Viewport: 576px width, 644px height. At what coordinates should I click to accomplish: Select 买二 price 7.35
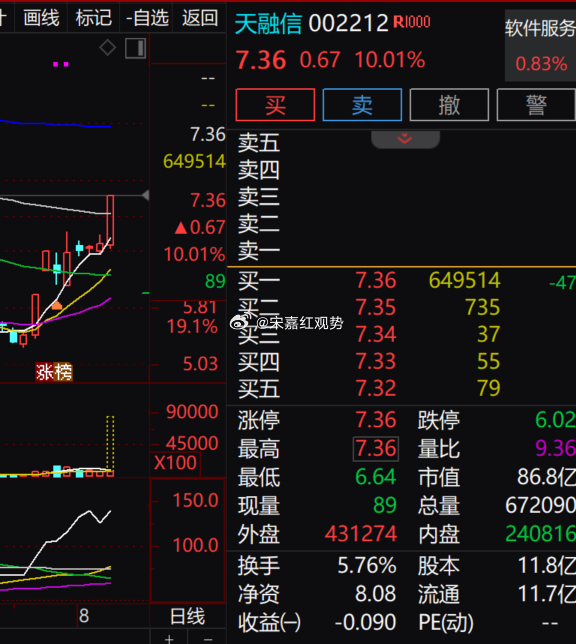[376, 307]
